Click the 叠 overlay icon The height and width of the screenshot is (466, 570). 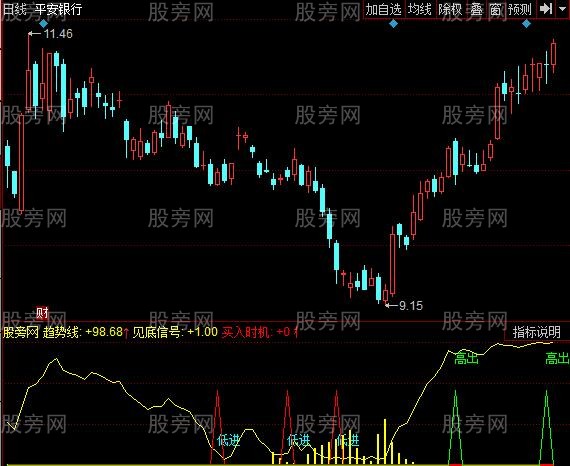click(x=476, y=9)
